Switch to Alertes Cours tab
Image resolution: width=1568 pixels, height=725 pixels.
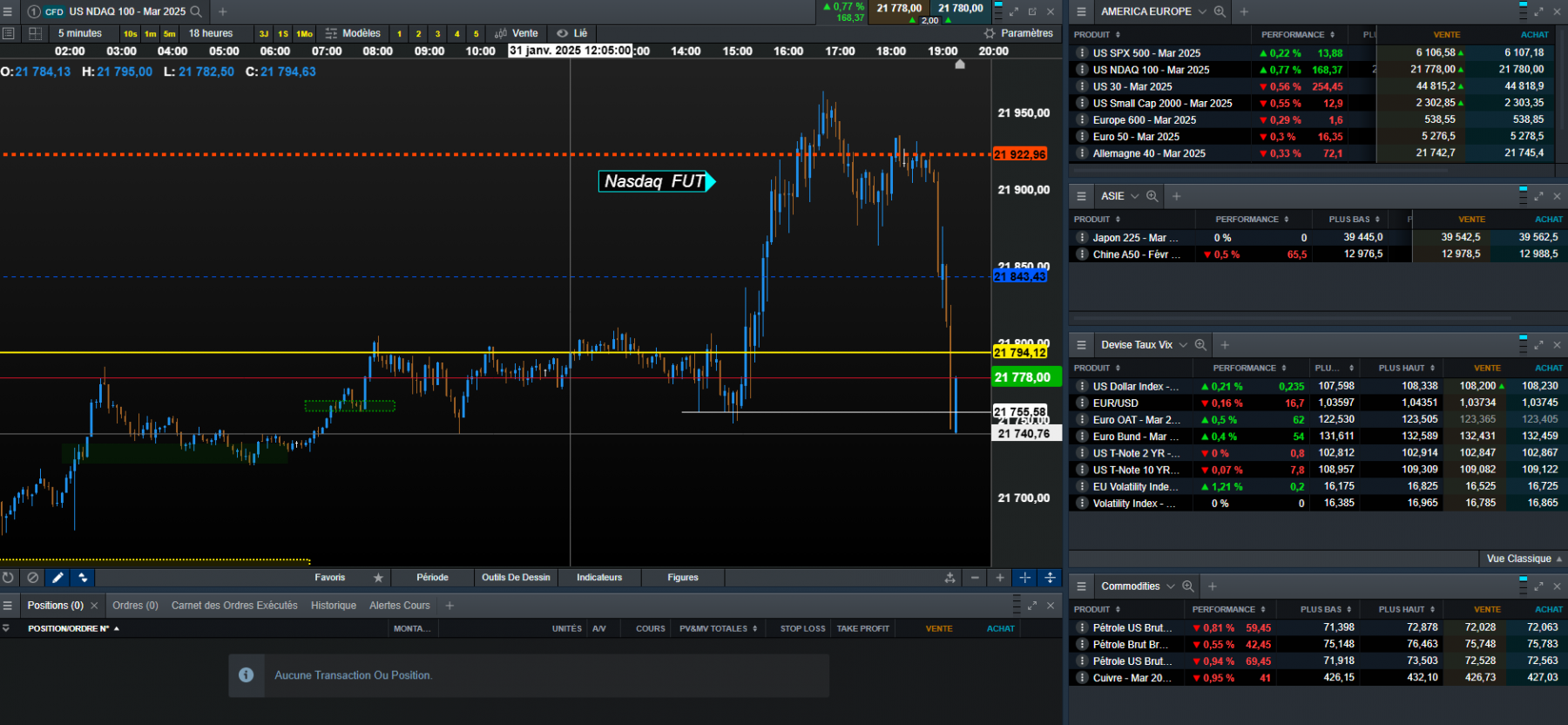400,605
